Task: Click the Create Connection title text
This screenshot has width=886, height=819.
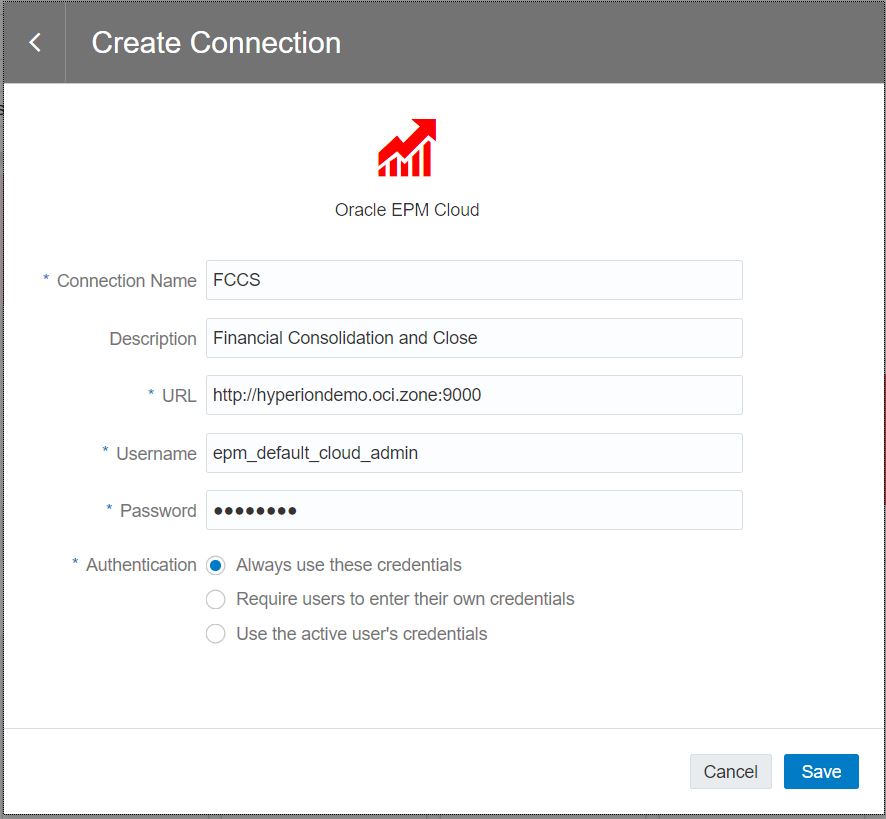Action: (216, 43)
